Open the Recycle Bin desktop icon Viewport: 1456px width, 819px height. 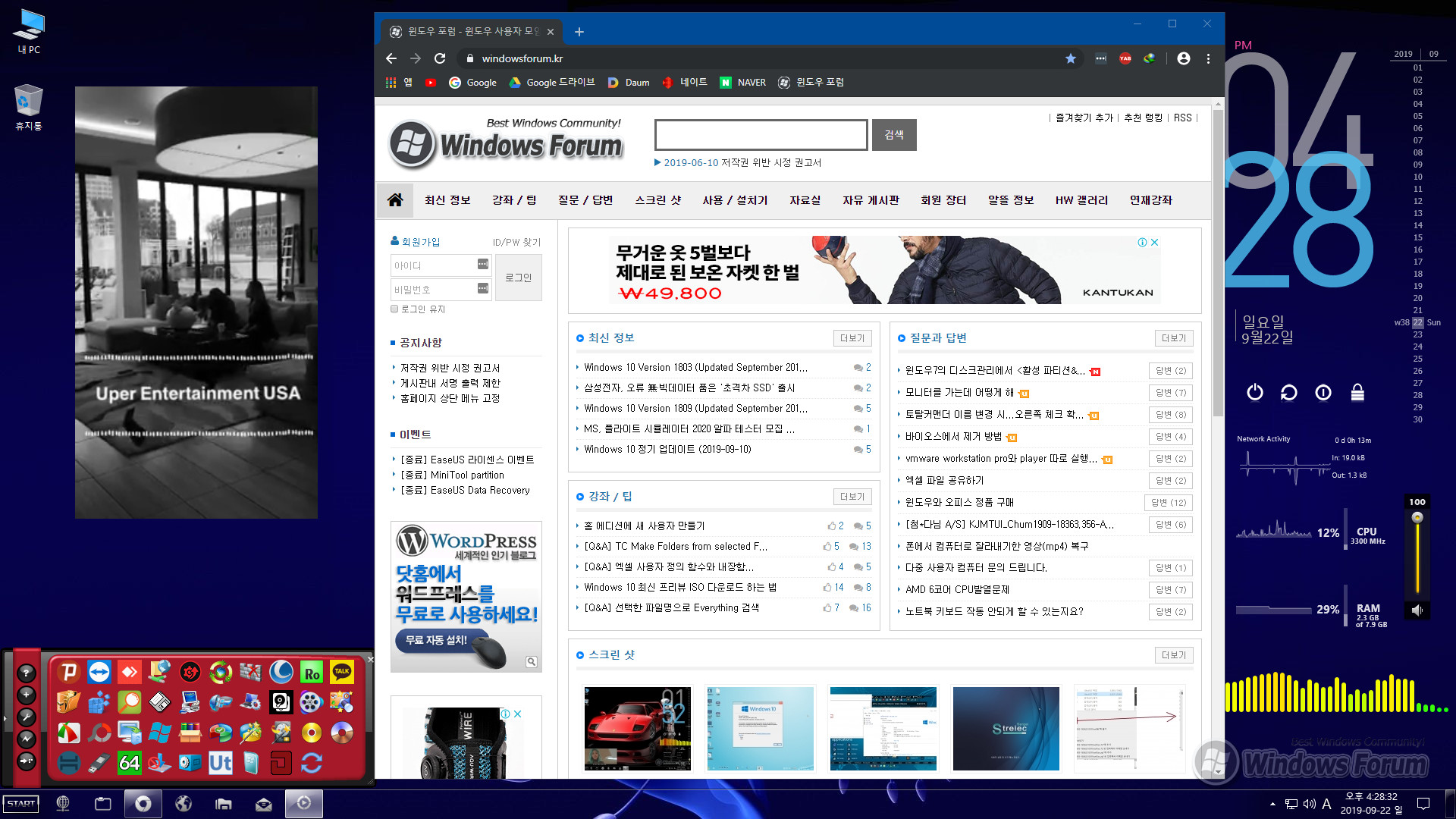[x=29, y=107]
